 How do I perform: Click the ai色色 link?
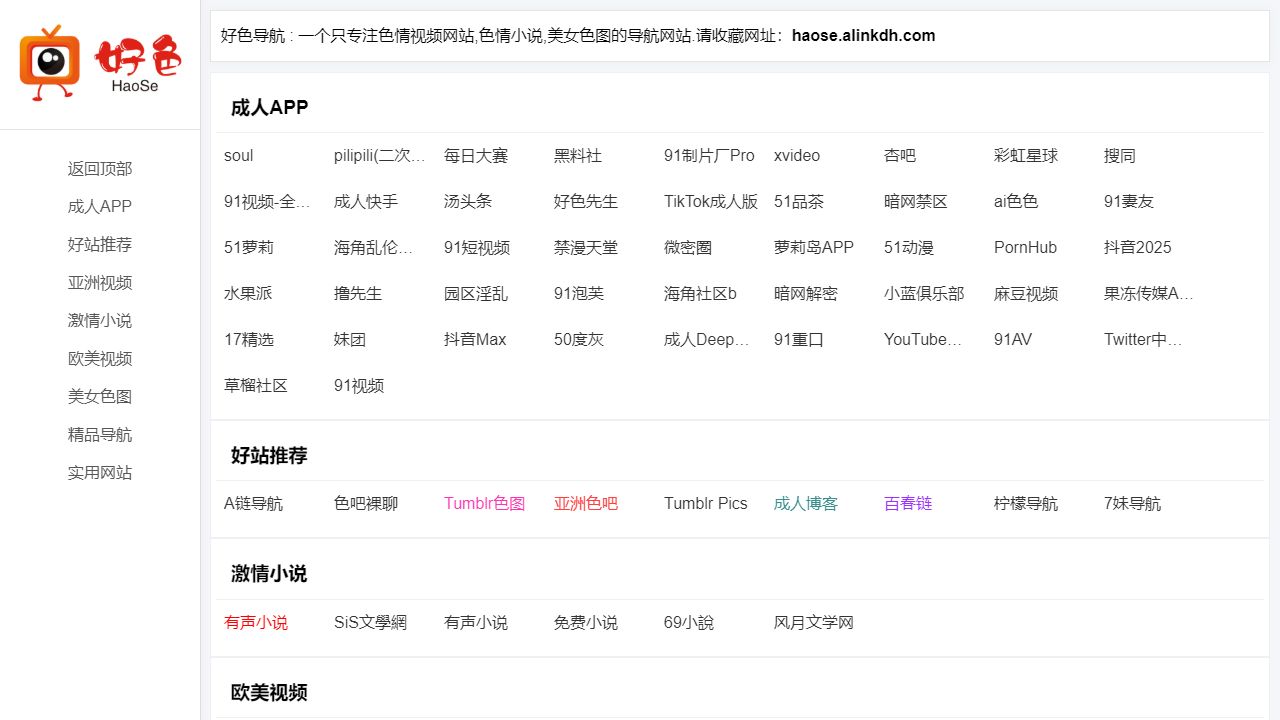pos(1016,202)
